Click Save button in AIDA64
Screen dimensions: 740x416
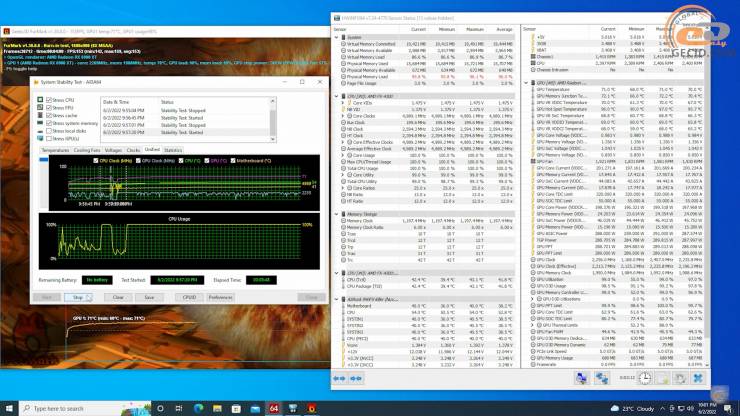(149, 297)
